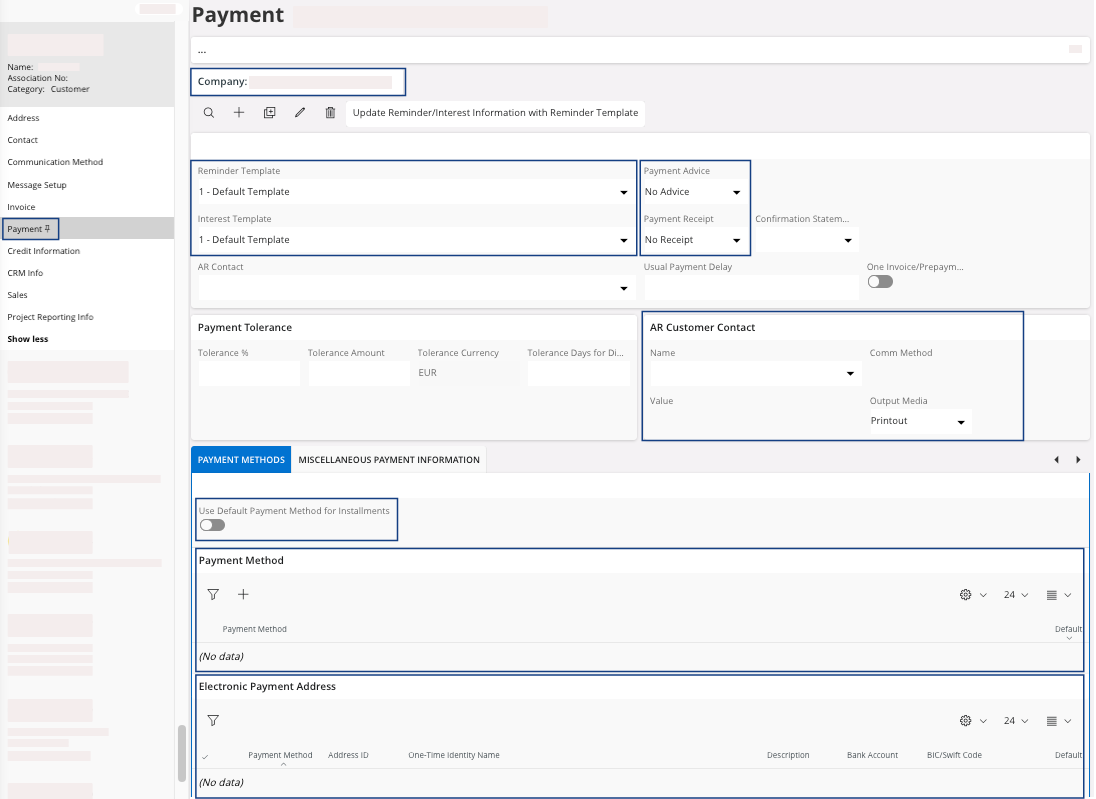Image resolution: width=1096 pixels, height=799 pixels.
Task: Click the duplicate record icon
Action: [269, 113]
